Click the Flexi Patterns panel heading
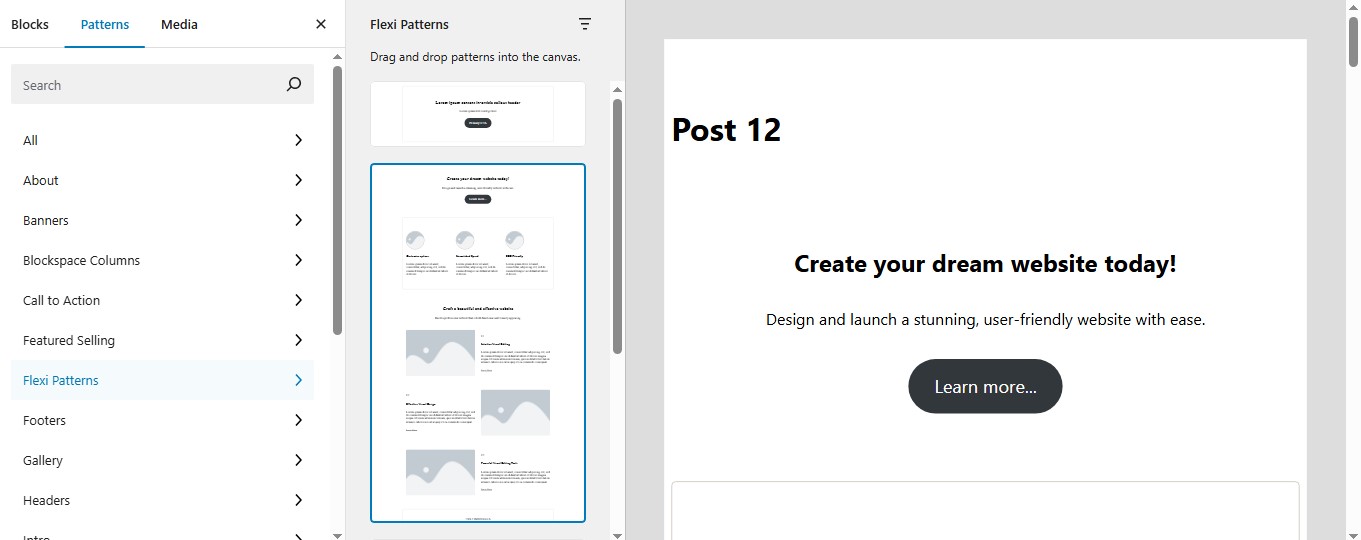This screenshot has height=540, width=1361. pyautogui.click(x=409, y=24)
